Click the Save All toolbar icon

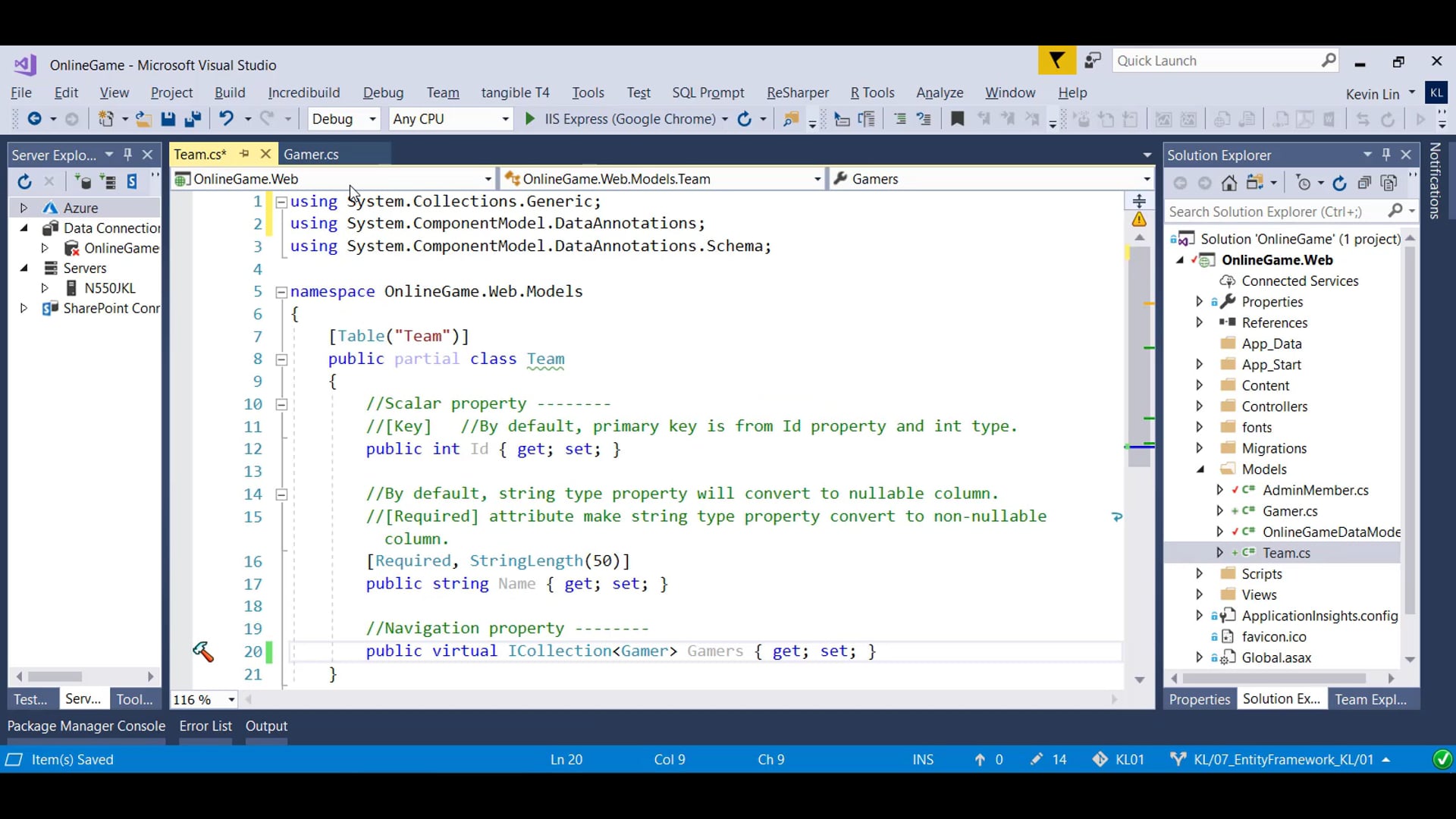(x=193, y=119)
